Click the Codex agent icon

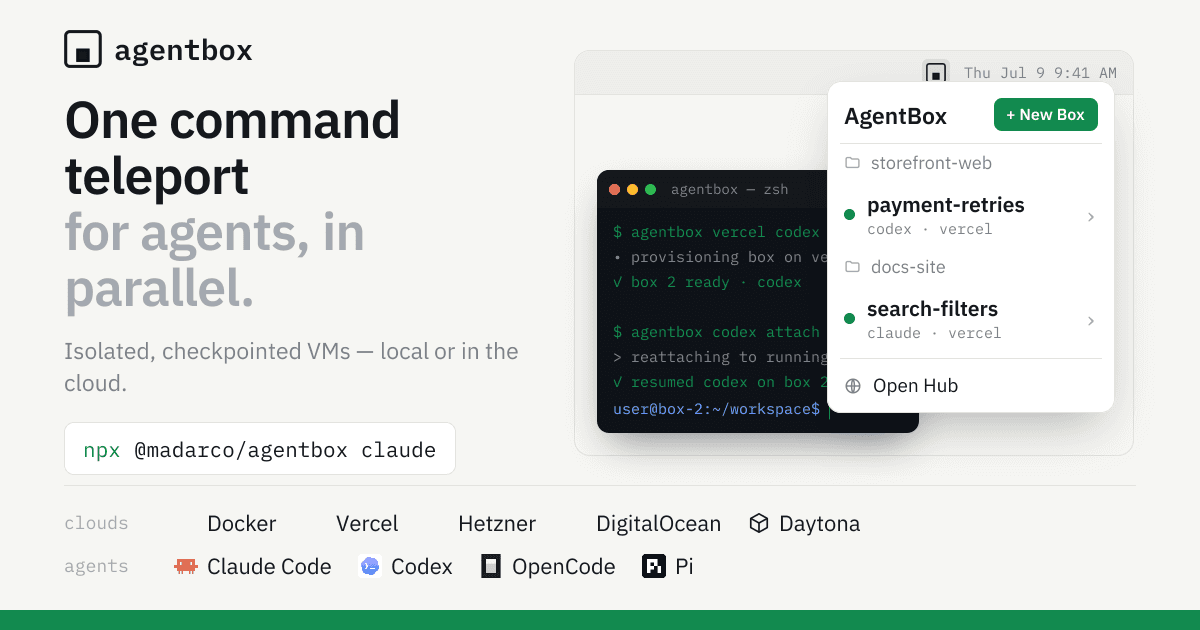370,566
